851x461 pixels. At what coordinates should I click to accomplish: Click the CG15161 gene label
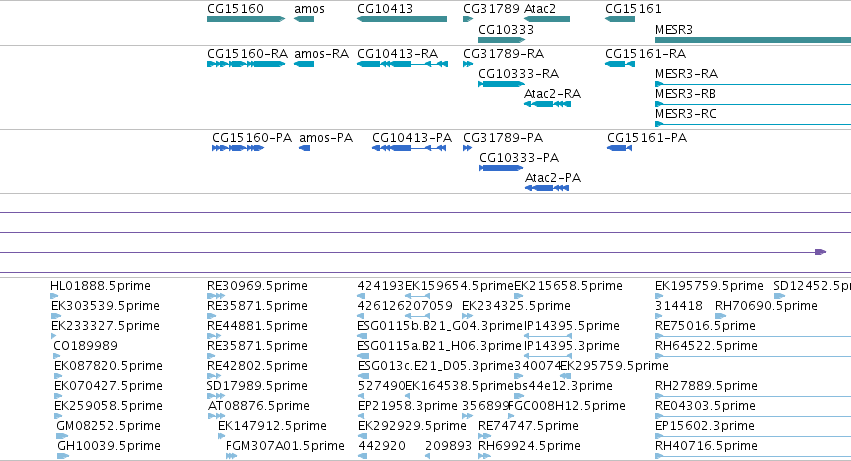tap(633, 9)
